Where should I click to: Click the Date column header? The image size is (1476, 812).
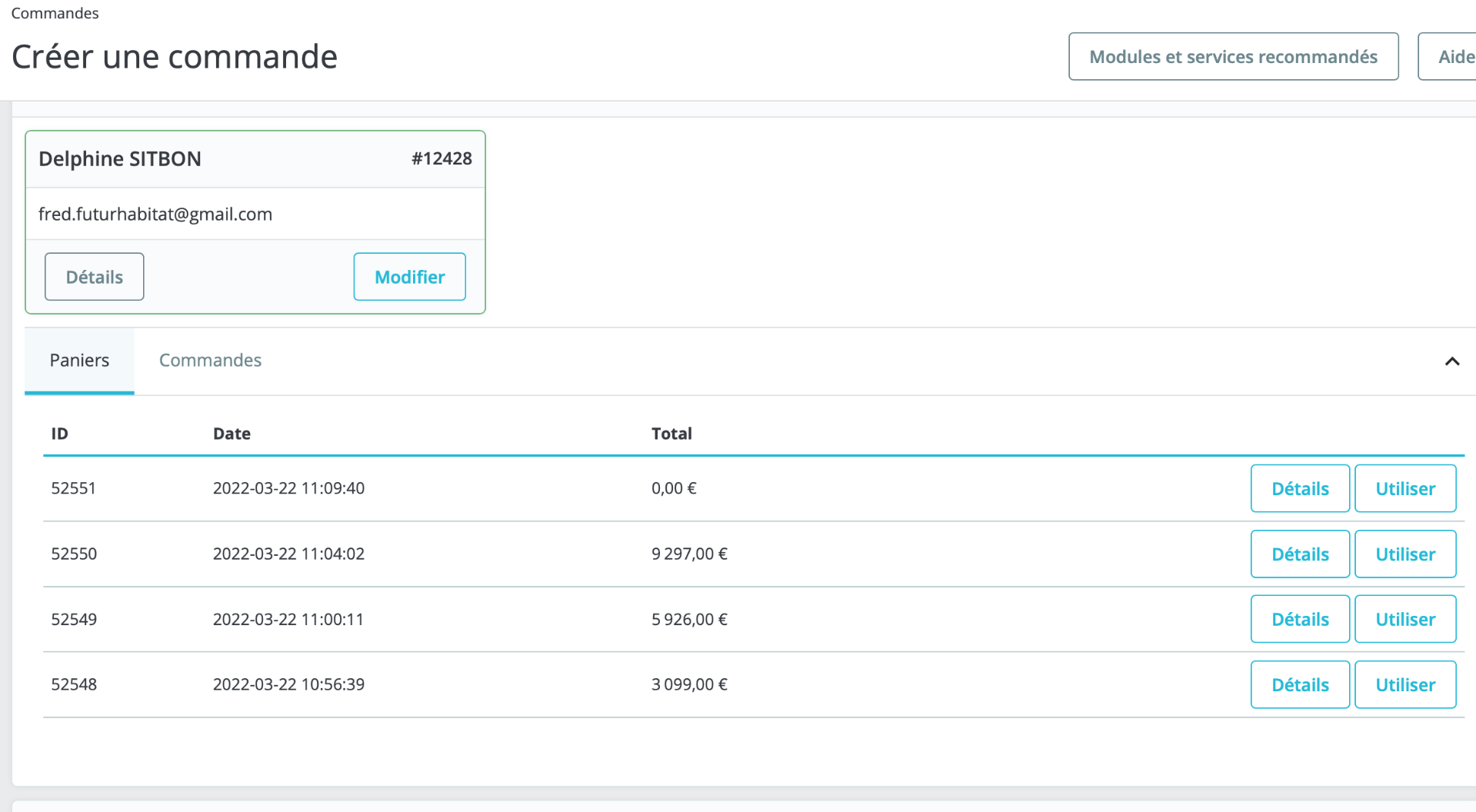[x=232, y=434]
